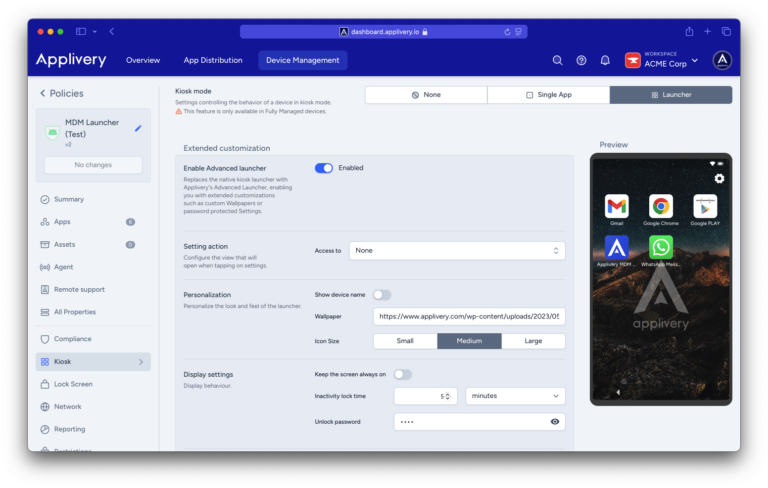Screen dimensions: 768x488
Task: Open Remote support in sidebar
Action: 93,290
